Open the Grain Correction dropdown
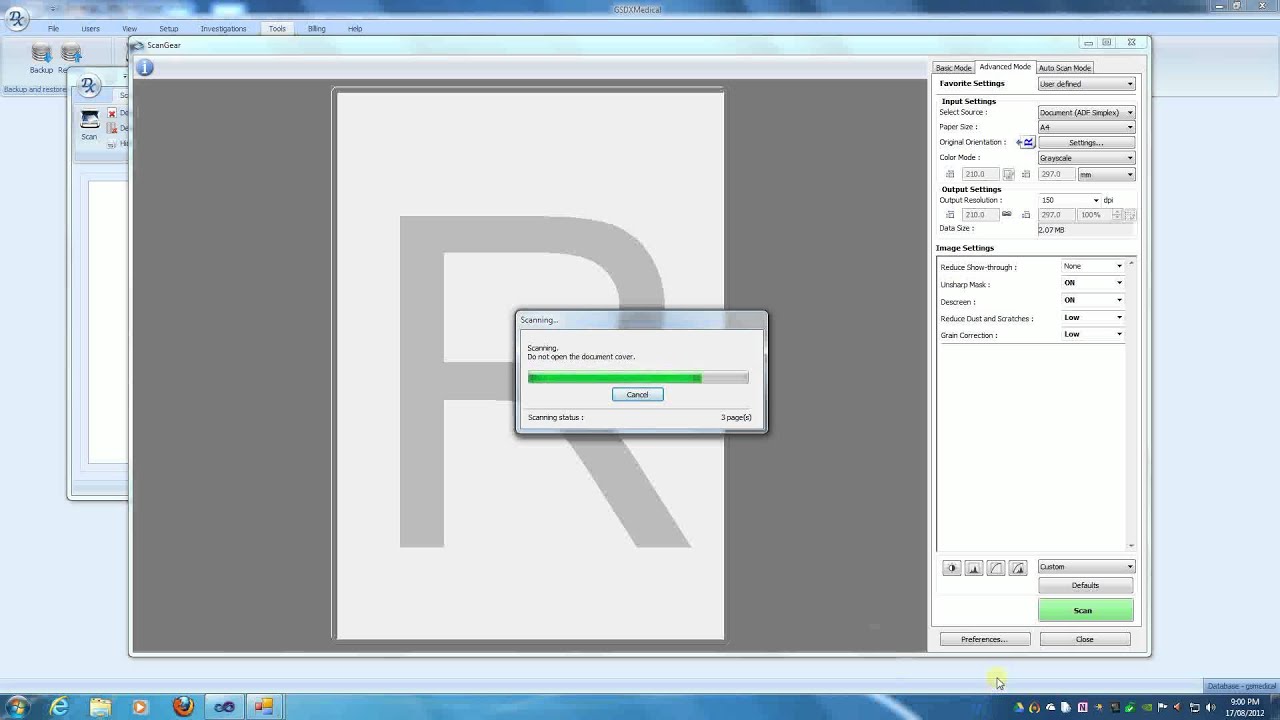The height and width of the screenshot is (720, 1280). pyautogui.click(x=1093, y=334)
